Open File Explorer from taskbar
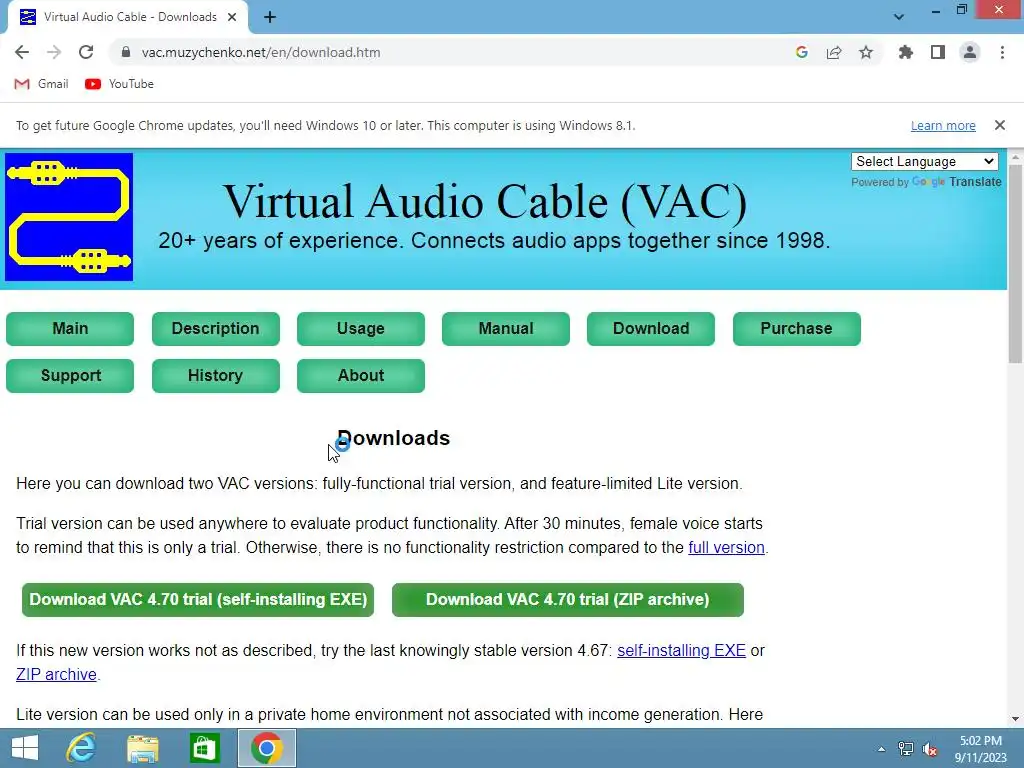Viewport: 1024px width, 768px height. pyautogui.click(x=142, y=748)
